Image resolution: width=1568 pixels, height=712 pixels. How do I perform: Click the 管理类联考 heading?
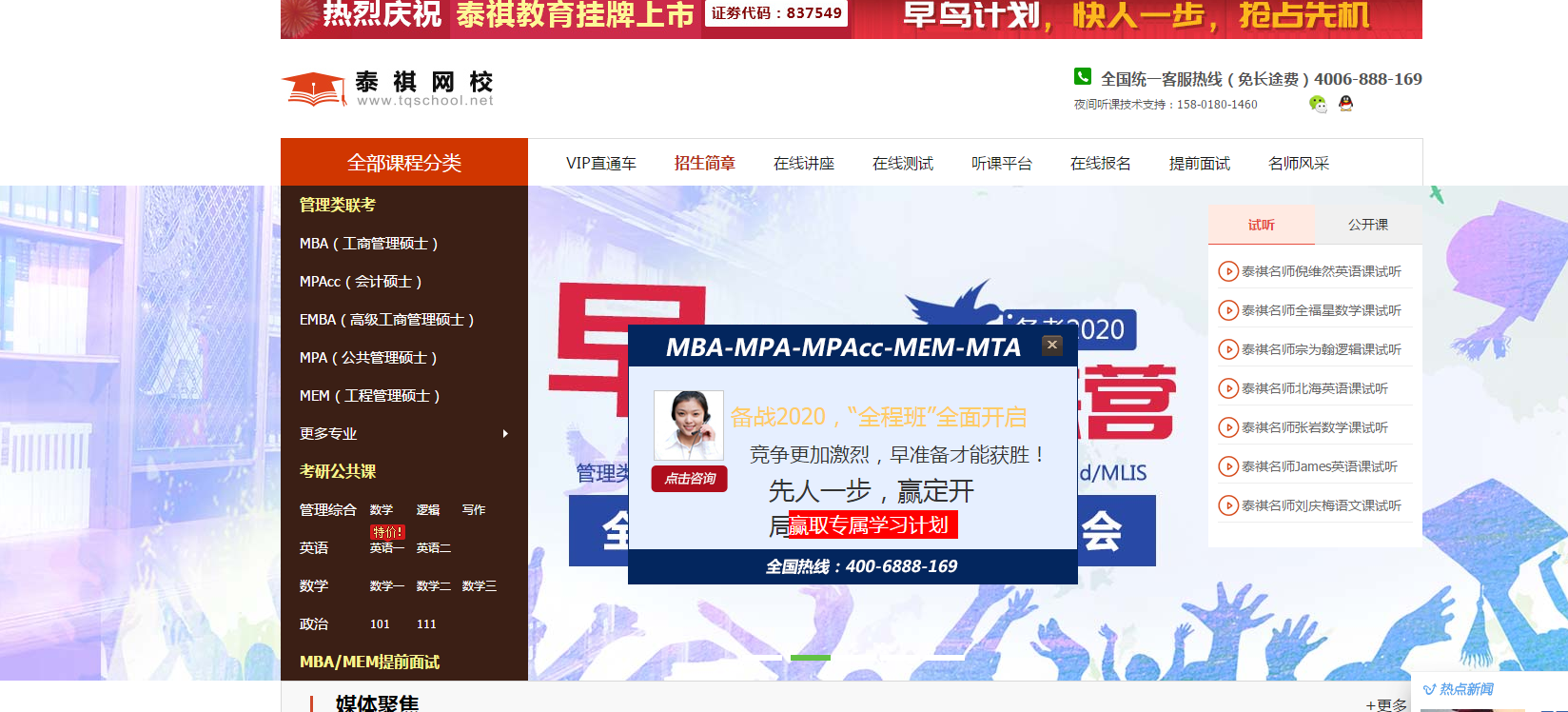click(338, 205)
